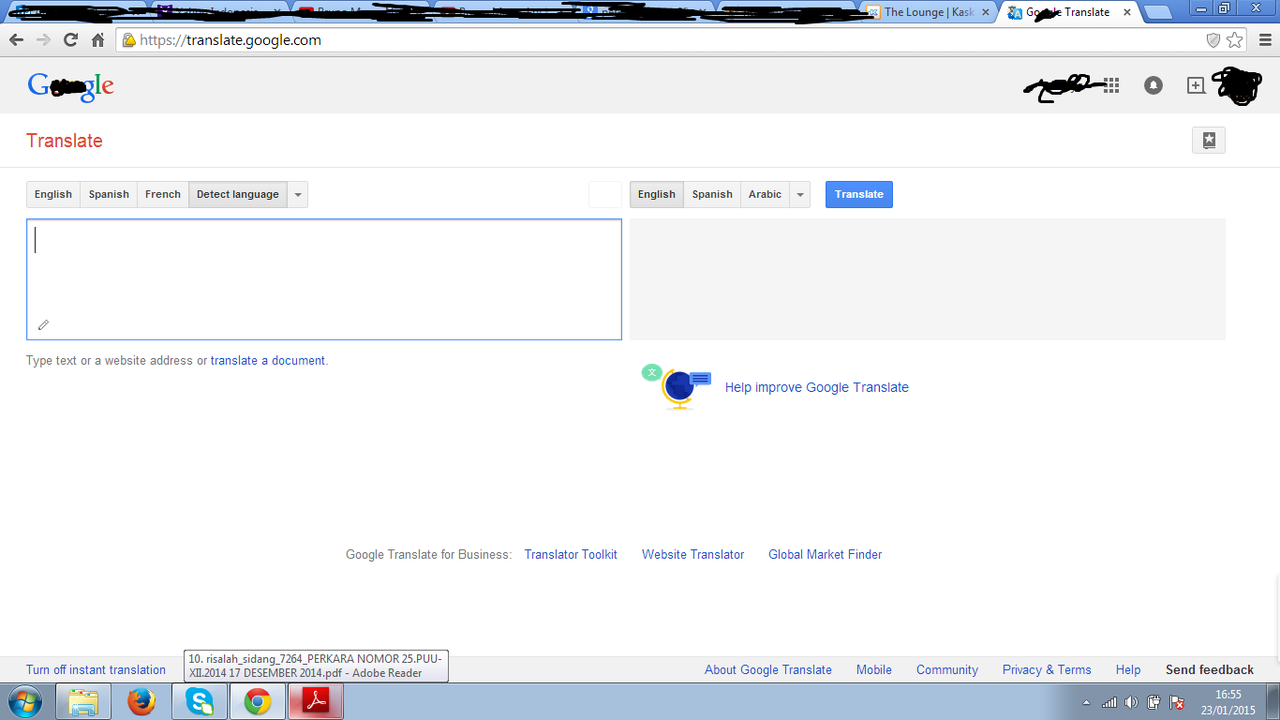
Task: Click the blue Translate button
Action: click(859, 194)
